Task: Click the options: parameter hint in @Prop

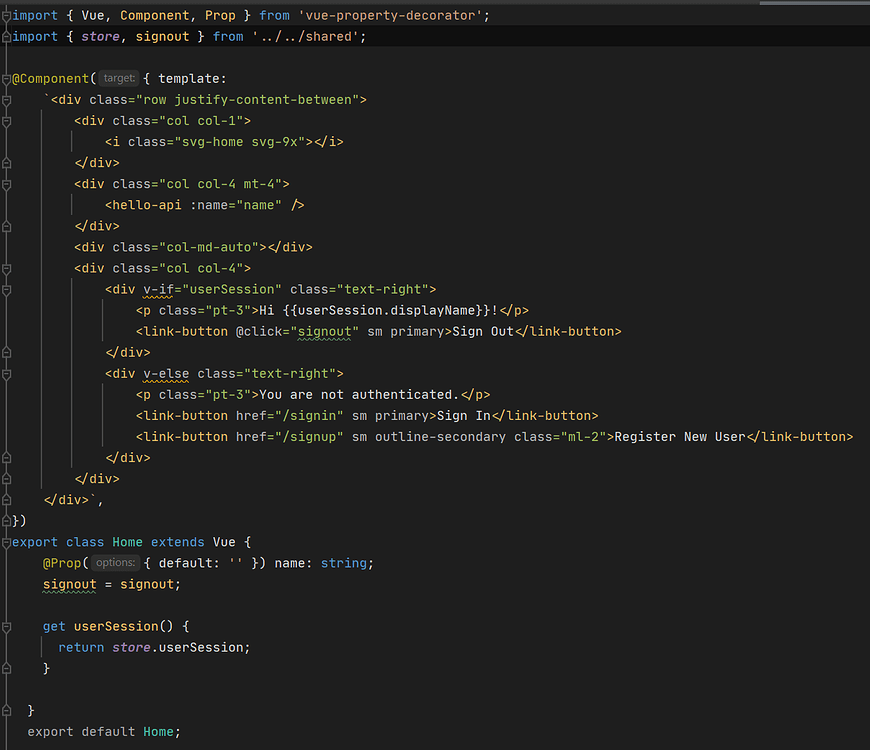Action: click(114, 562)
